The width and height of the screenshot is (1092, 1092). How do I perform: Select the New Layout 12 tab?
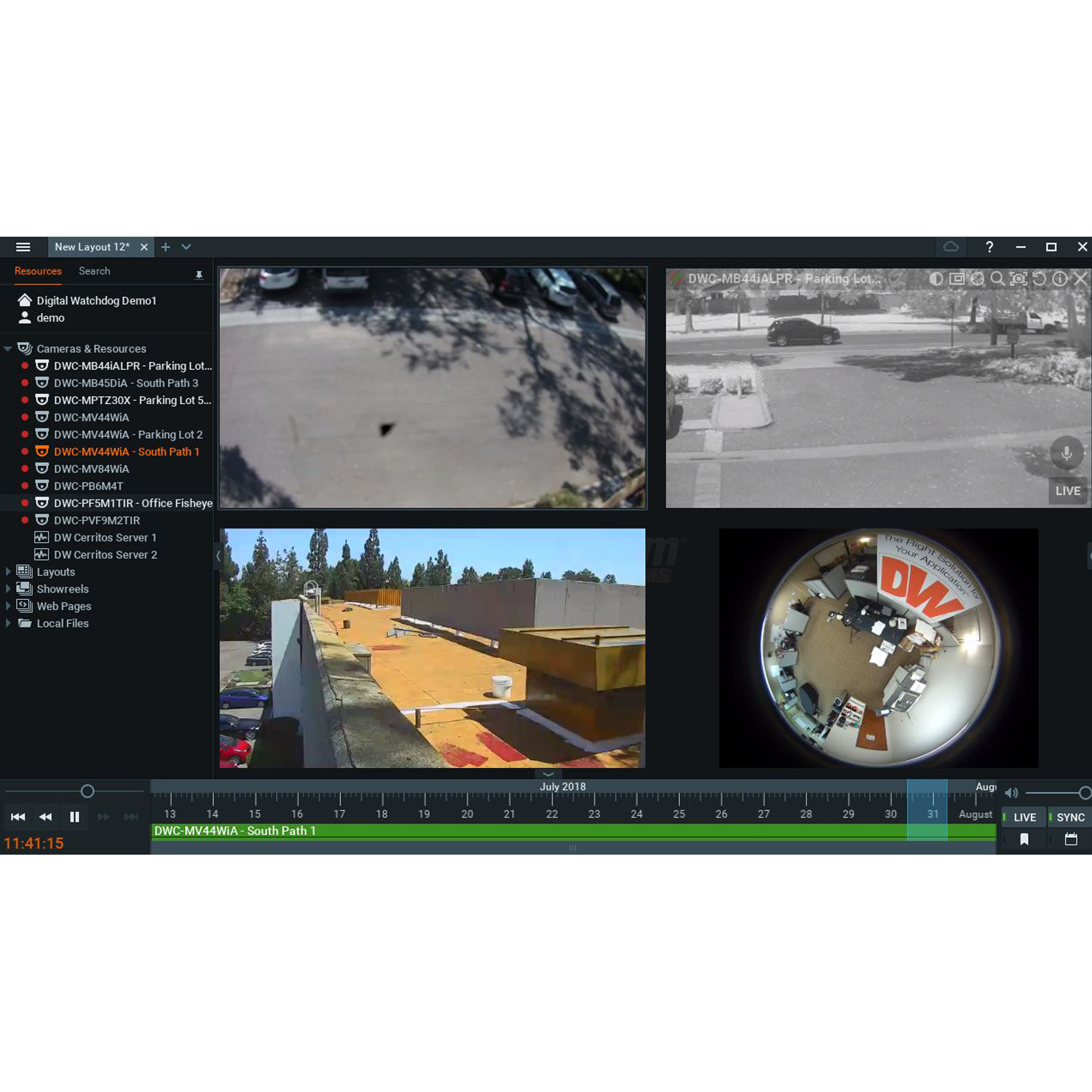(92, 248)
